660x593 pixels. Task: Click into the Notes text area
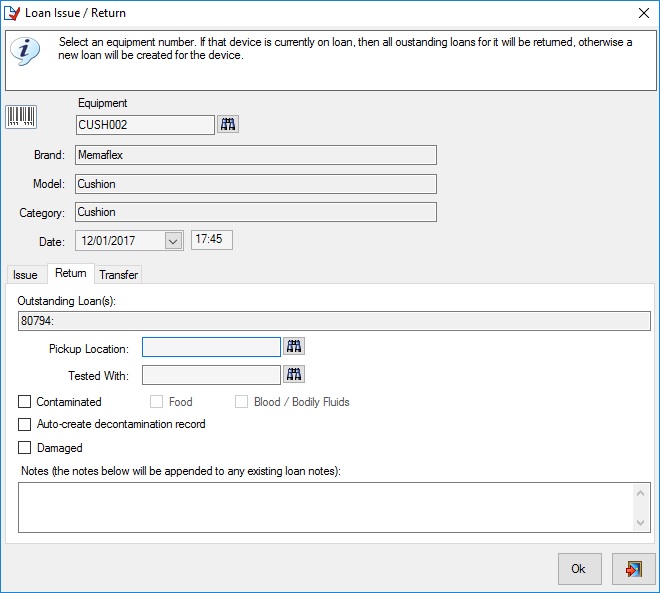pos(326,508)
